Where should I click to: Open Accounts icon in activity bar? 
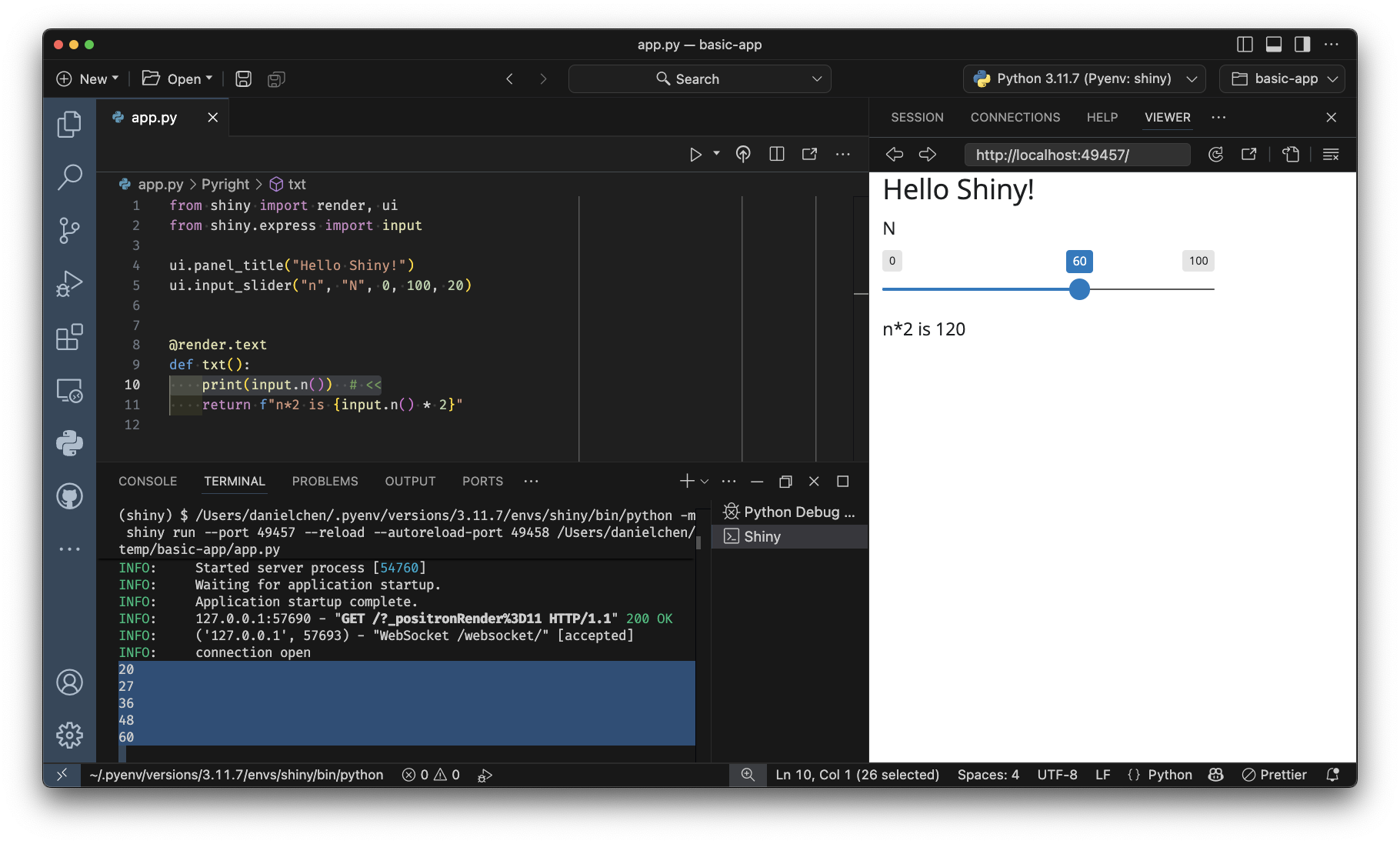[x=69, y=682]
